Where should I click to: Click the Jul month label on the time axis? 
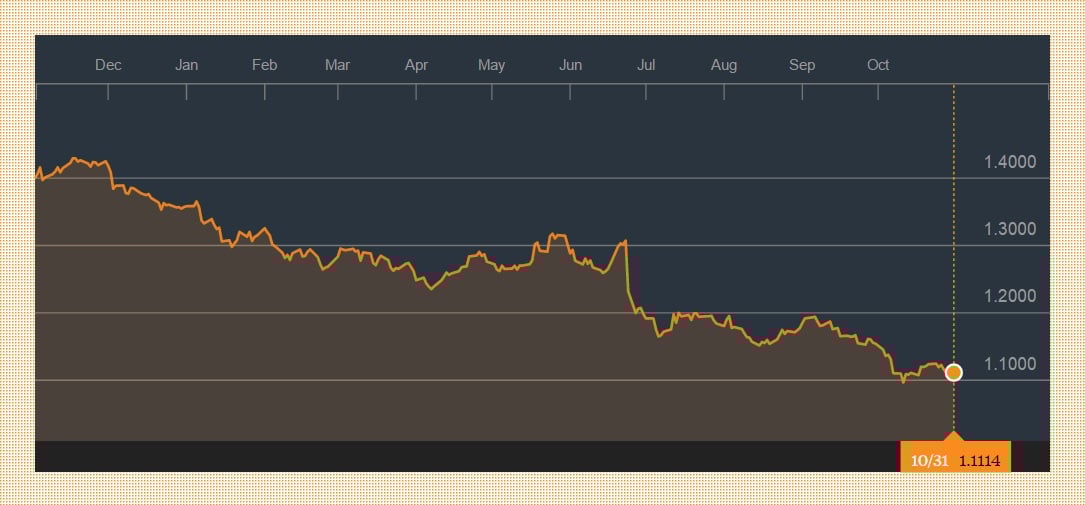pos(646,65)
